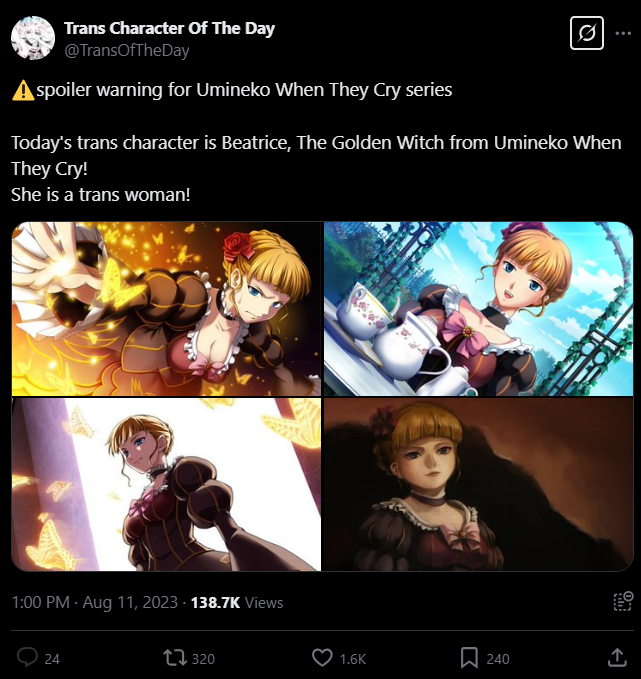This screenshot has width=641, height=679.
Task: Open the transcript icon beside views
Action: (x=623, y=601)
